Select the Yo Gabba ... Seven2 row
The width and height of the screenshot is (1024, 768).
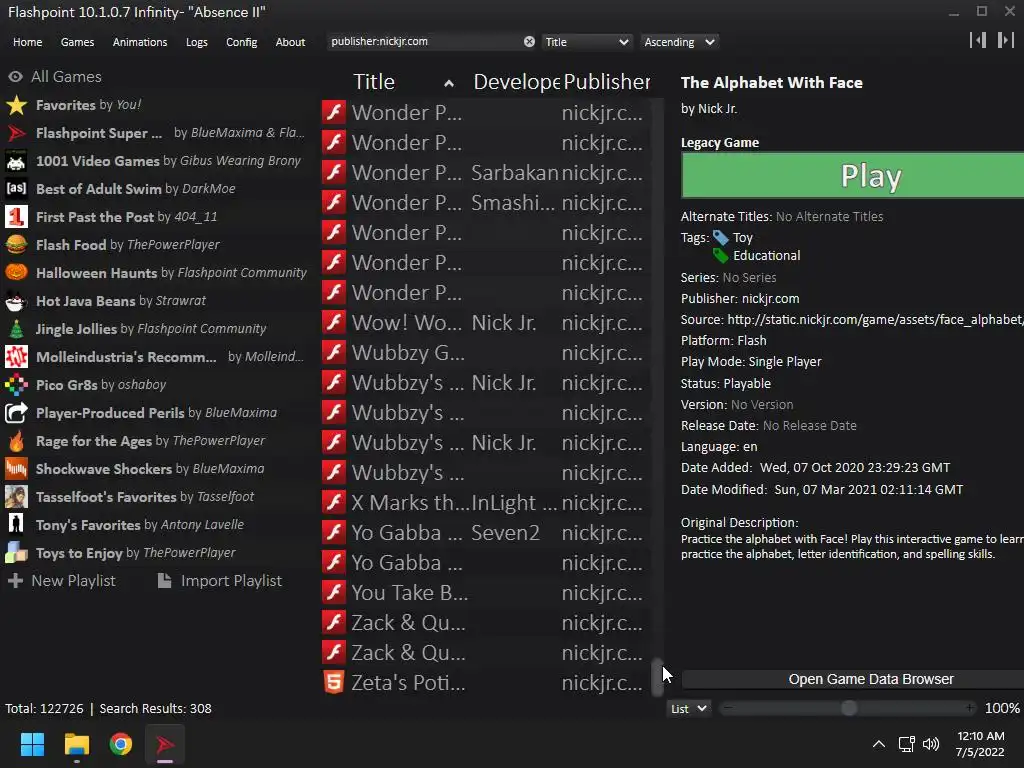(485, 532)
